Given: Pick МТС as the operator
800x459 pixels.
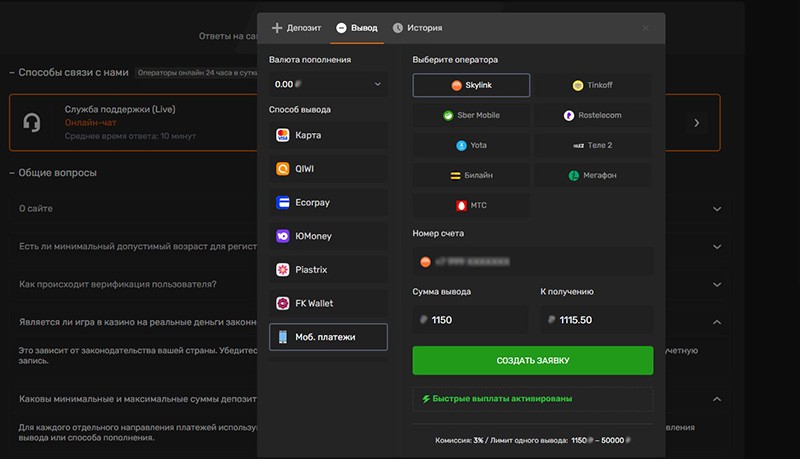Looking at the screenshot, I should 472,205.
